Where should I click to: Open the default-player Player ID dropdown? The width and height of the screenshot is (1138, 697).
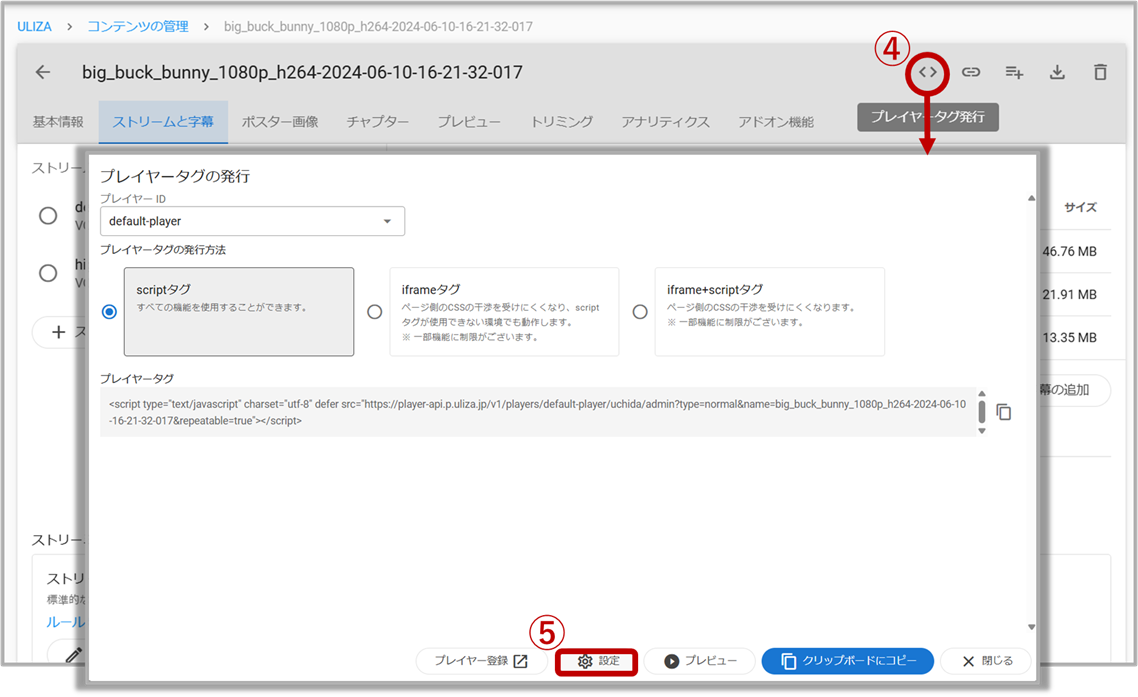(x=253, y=221)
